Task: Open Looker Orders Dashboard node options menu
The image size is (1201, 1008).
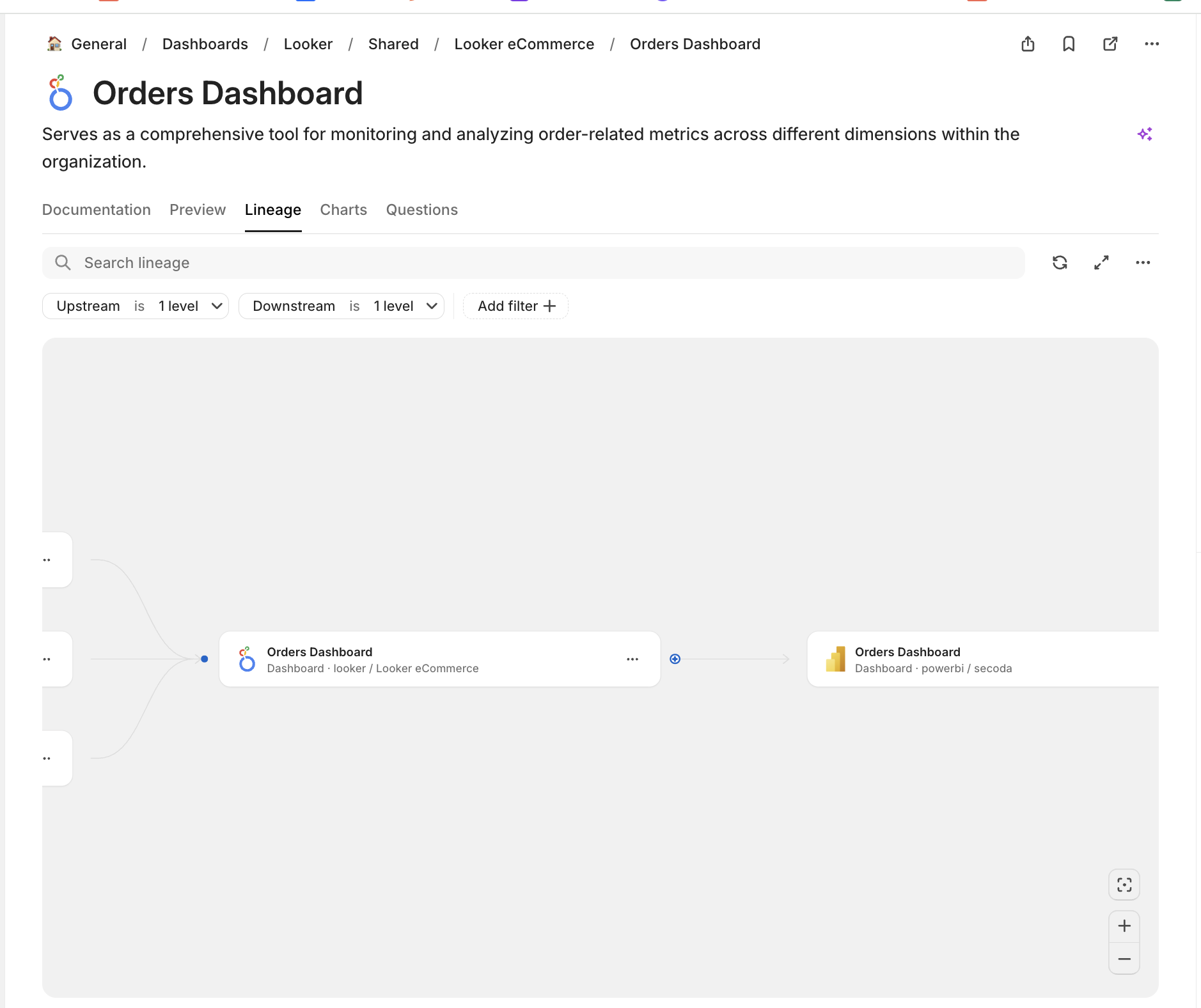Action: [632, 659]
